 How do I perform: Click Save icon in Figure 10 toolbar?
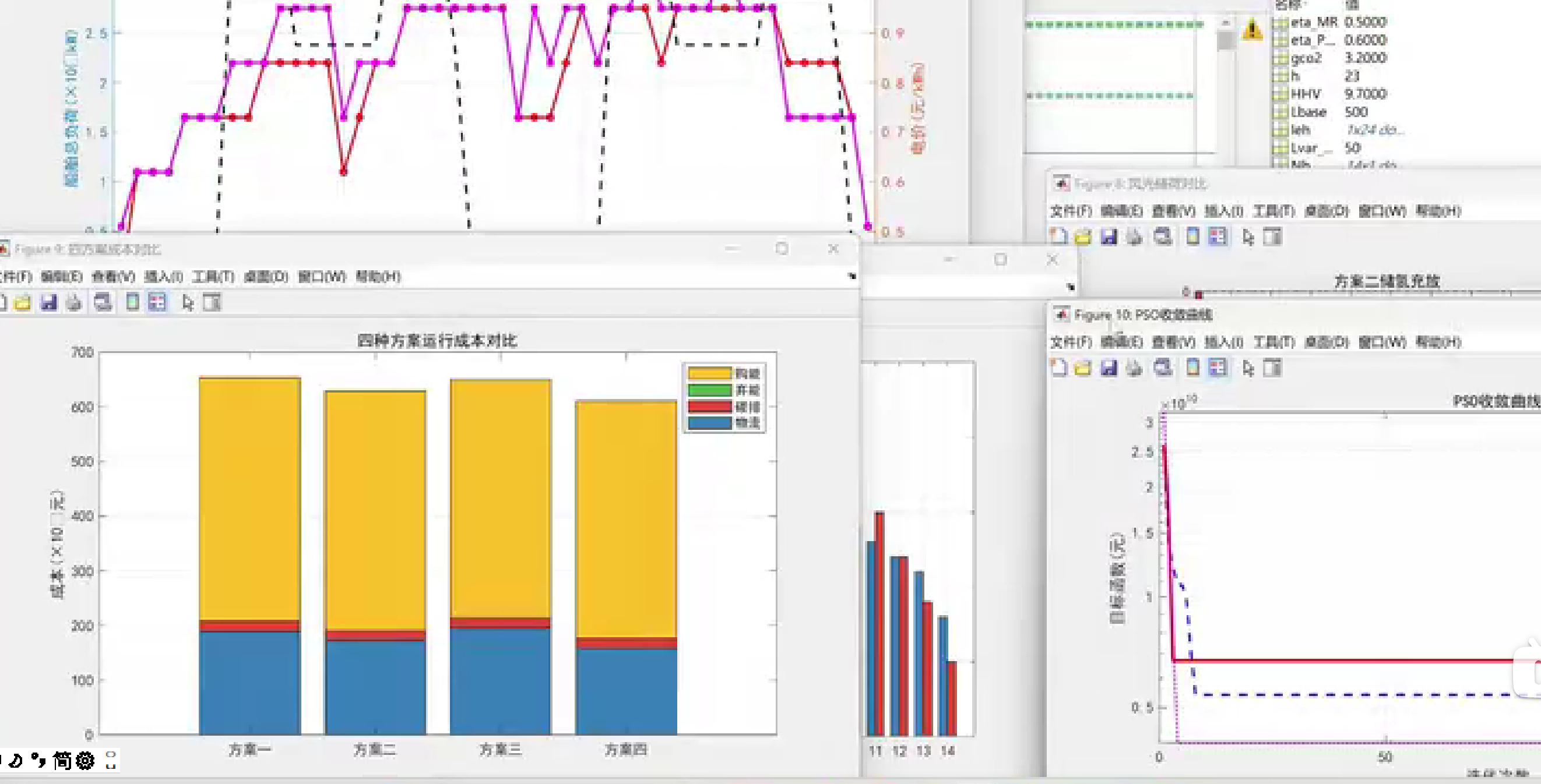click(x=1109, y=368)
